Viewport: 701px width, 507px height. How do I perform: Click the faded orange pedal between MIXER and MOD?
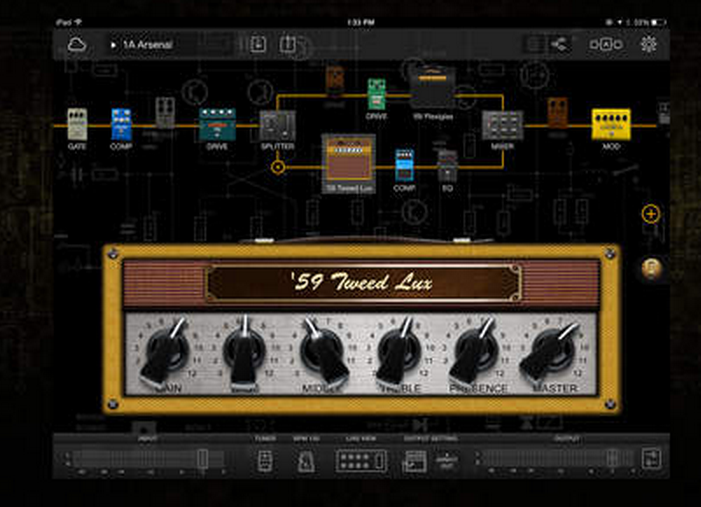point(557,113)
